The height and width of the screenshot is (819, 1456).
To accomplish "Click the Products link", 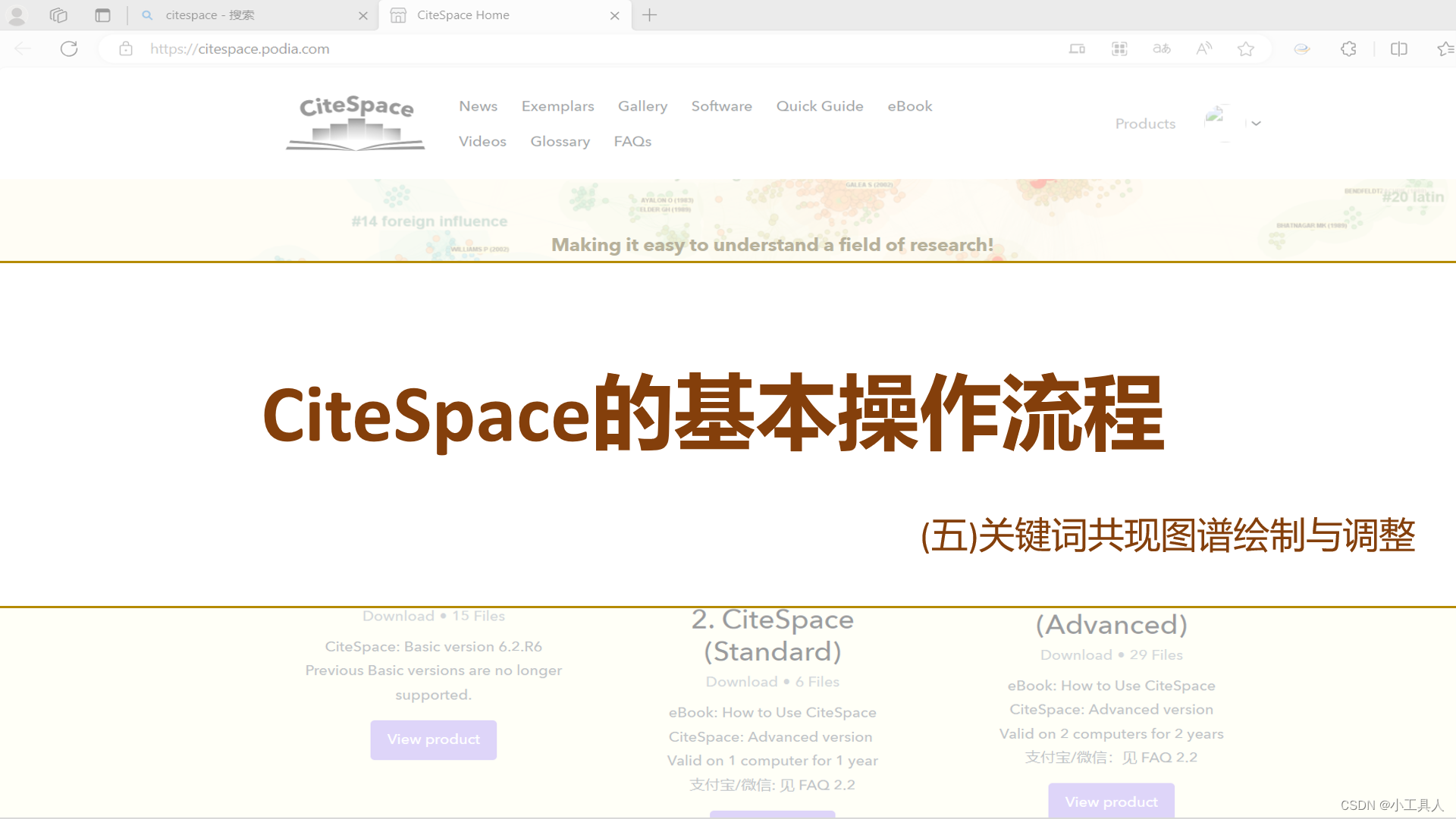I will click(x=1145, y=124).
